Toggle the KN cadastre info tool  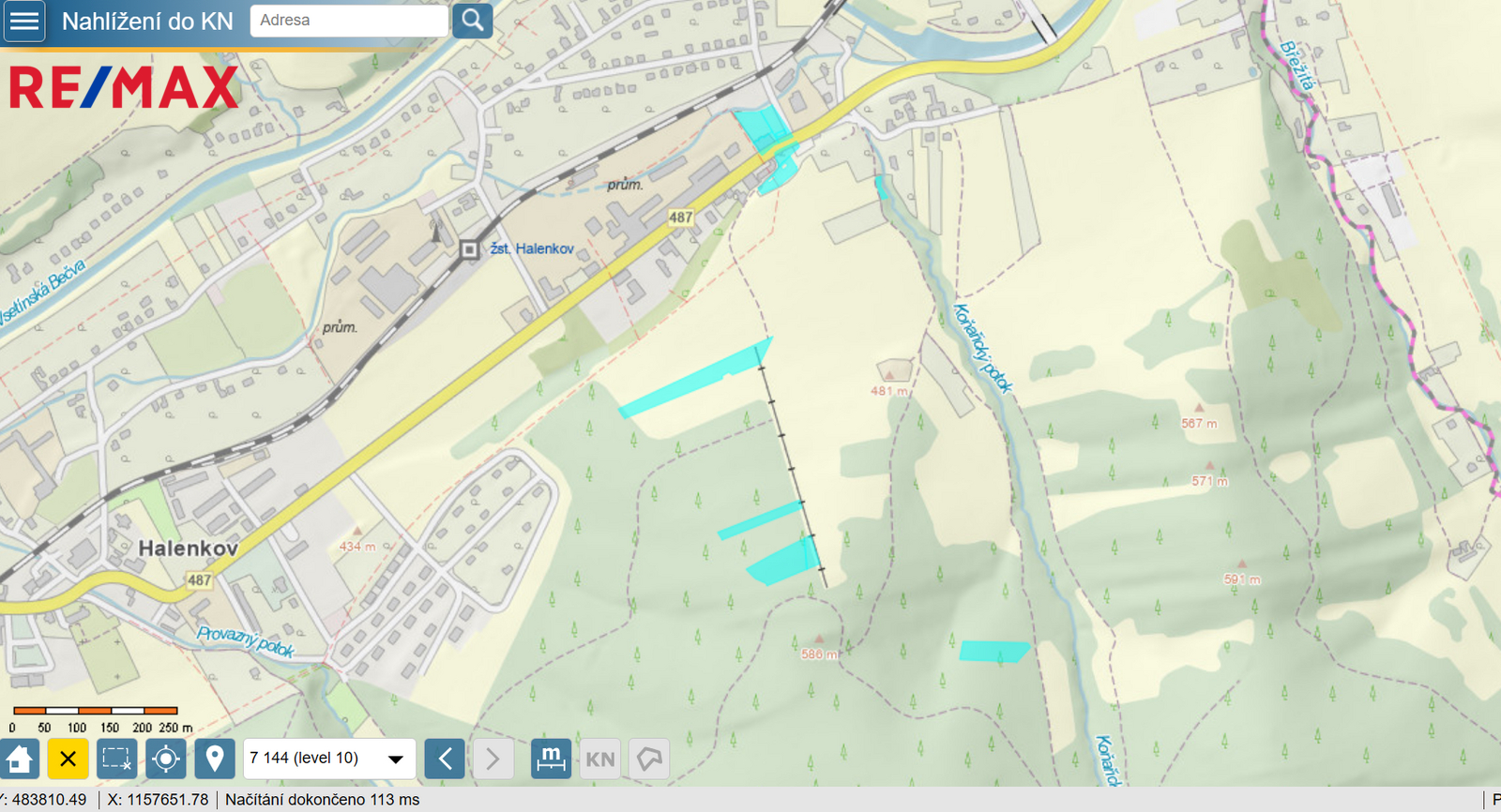point(600,759)
